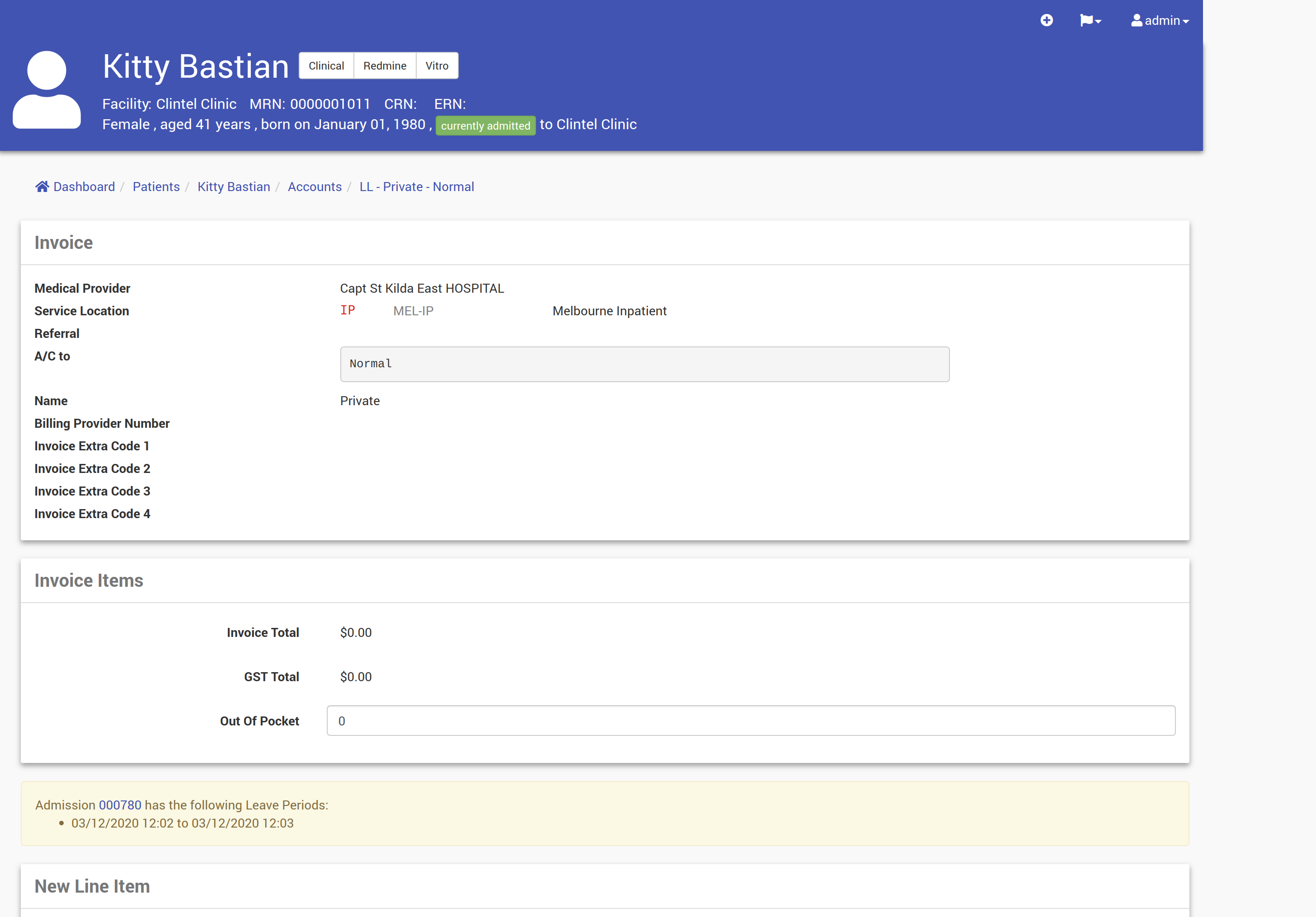Click the New Line Item heading

(92, 886)
